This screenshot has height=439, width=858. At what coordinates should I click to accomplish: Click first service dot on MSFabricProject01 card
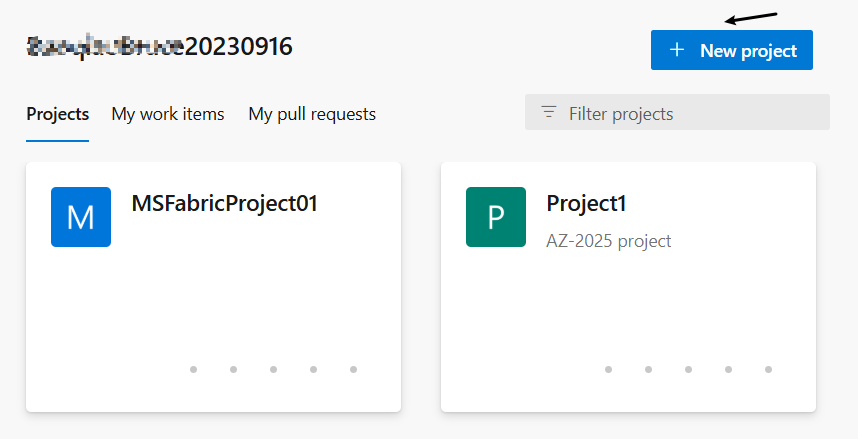(193, 369)
